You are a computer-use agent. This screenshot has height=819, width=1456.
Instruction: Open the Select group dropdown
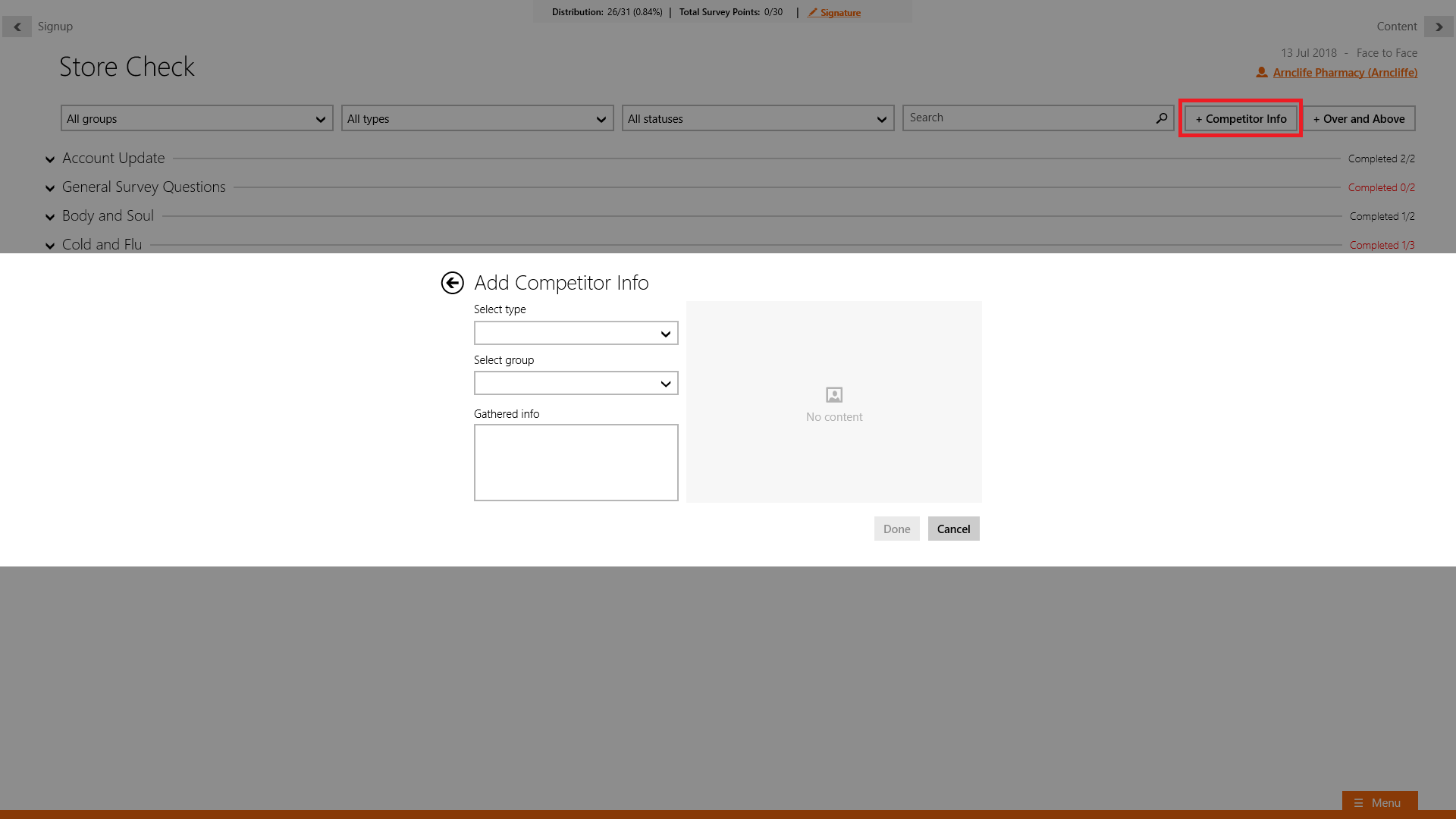[x=576, y=384]
